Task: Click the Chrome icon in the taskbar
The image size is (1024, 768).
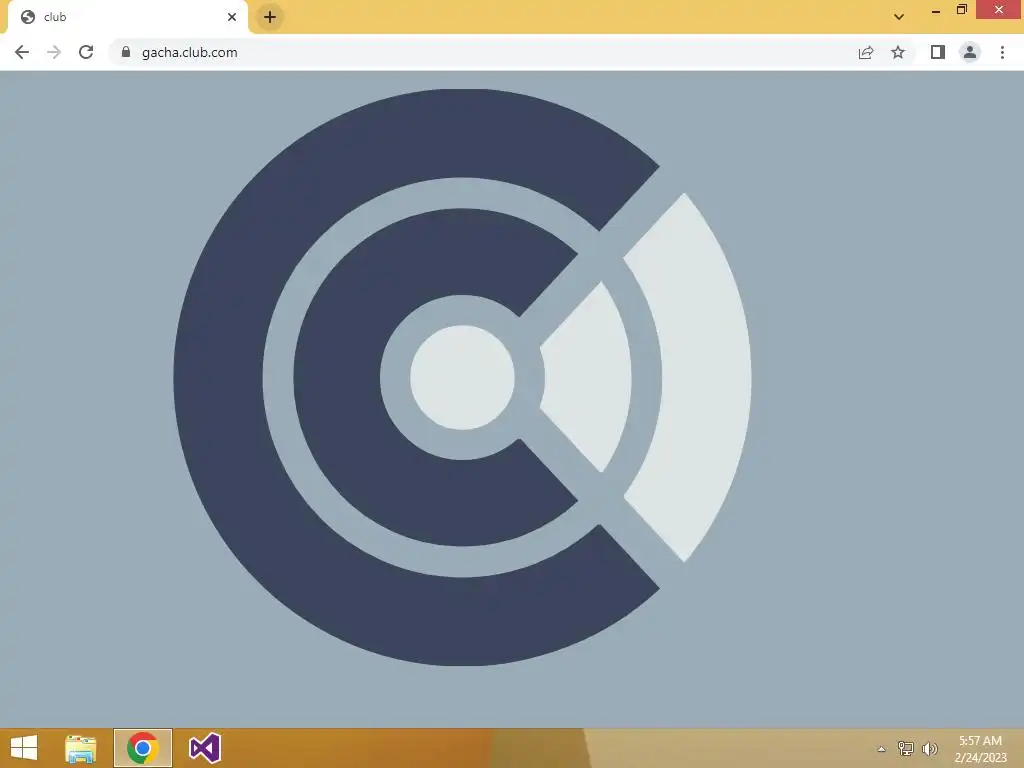Action: coord(142,748)
